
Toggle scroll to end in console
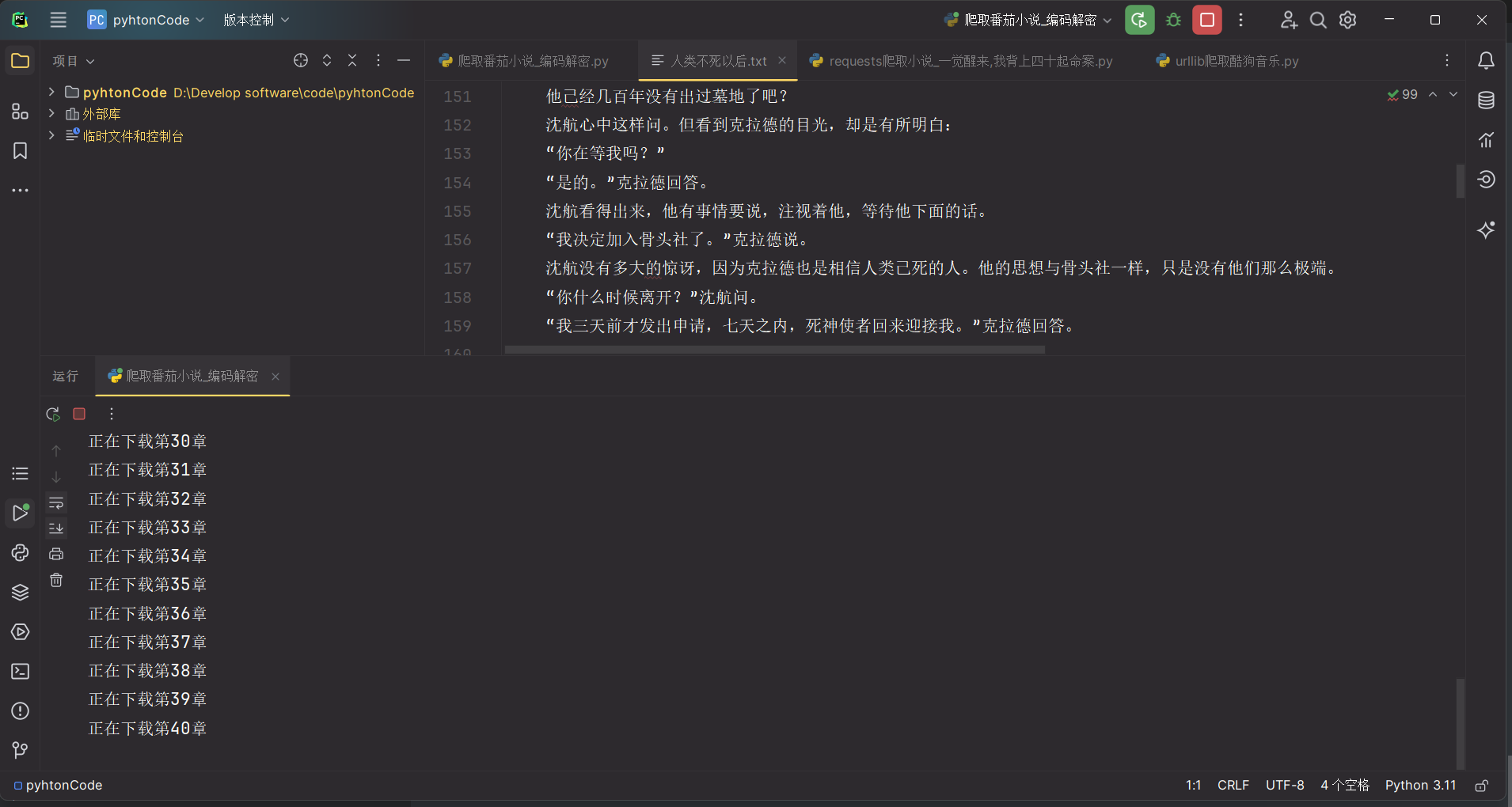tap(56, 528)
